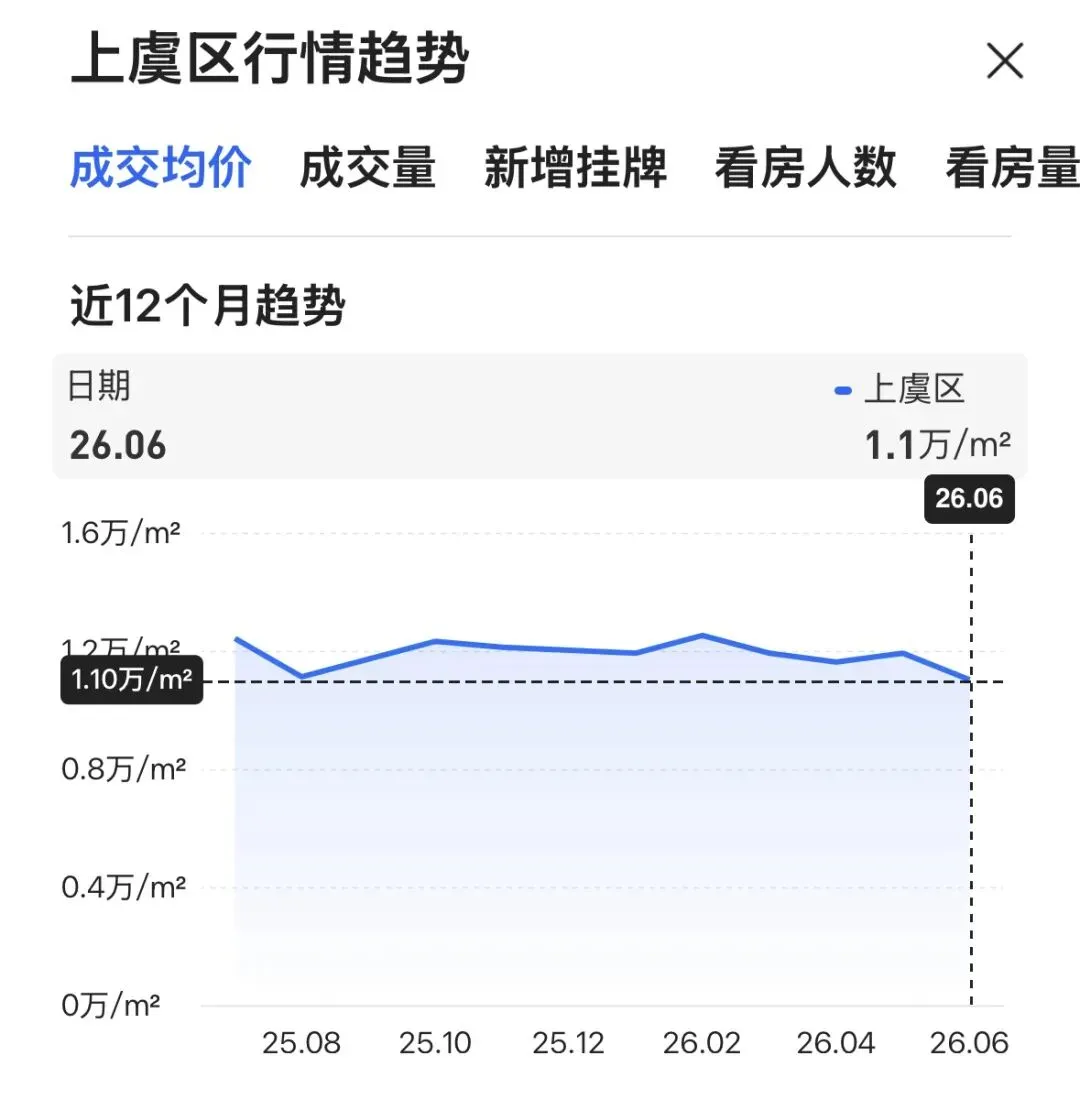
Task: Click the 近12个月趋势 heading
Action: pyautogui.click(x=207, y=306)
